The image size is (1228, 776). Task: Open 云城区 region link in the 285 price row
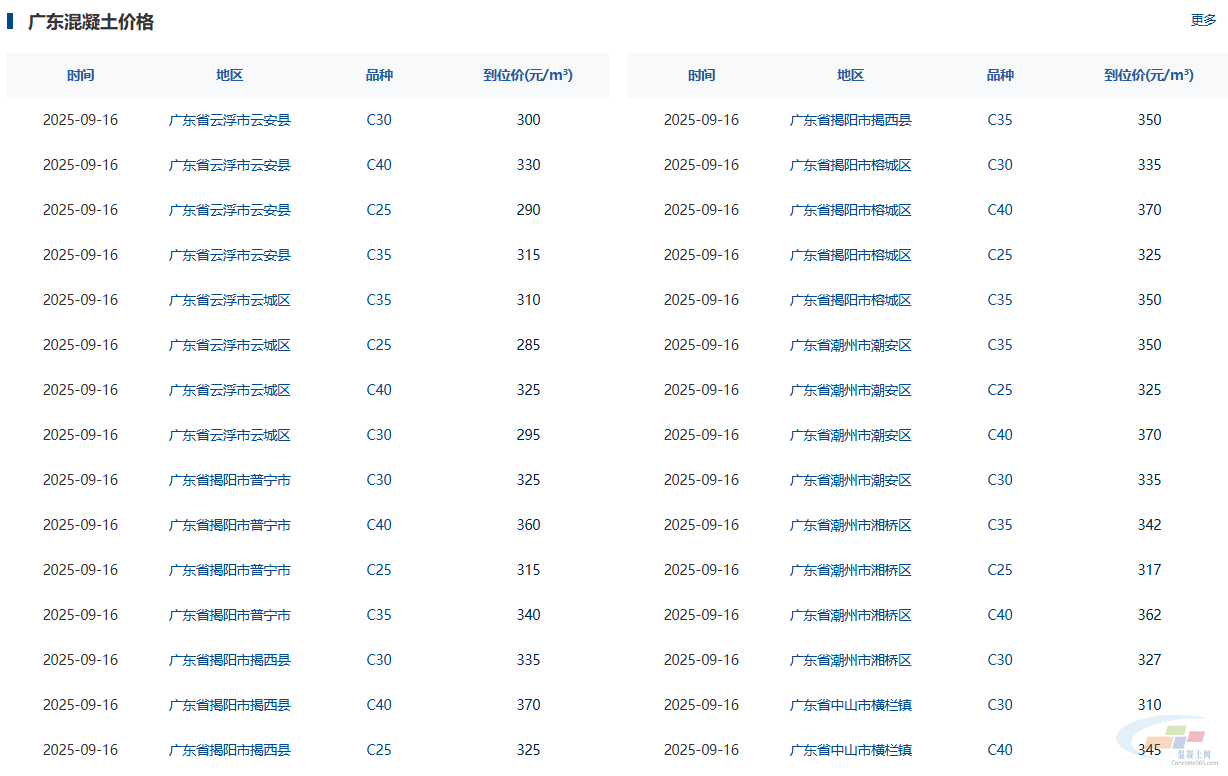pyautogui.click(x=229, y=345)
